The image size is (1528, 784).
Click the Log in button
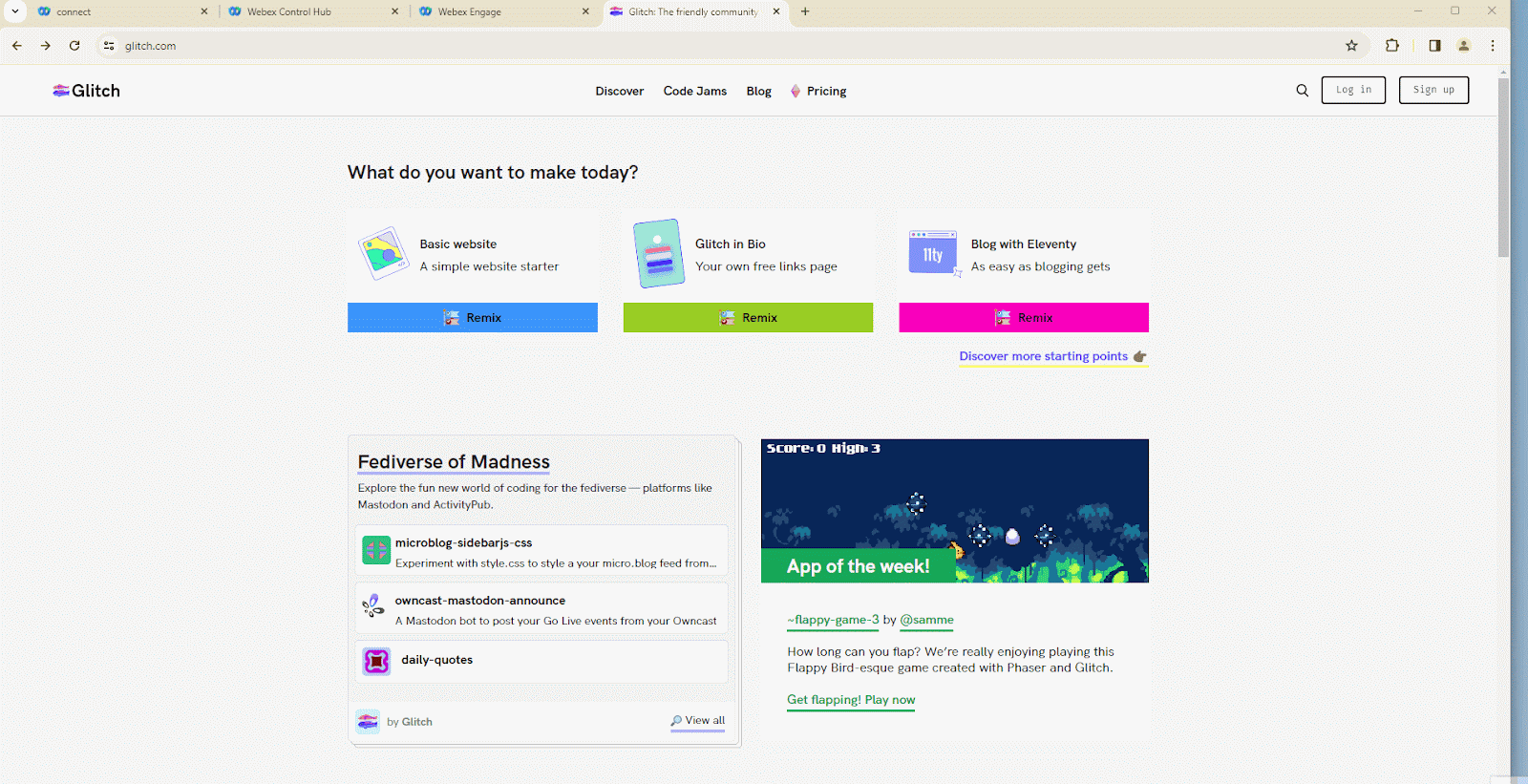[x=1353, y=90]
